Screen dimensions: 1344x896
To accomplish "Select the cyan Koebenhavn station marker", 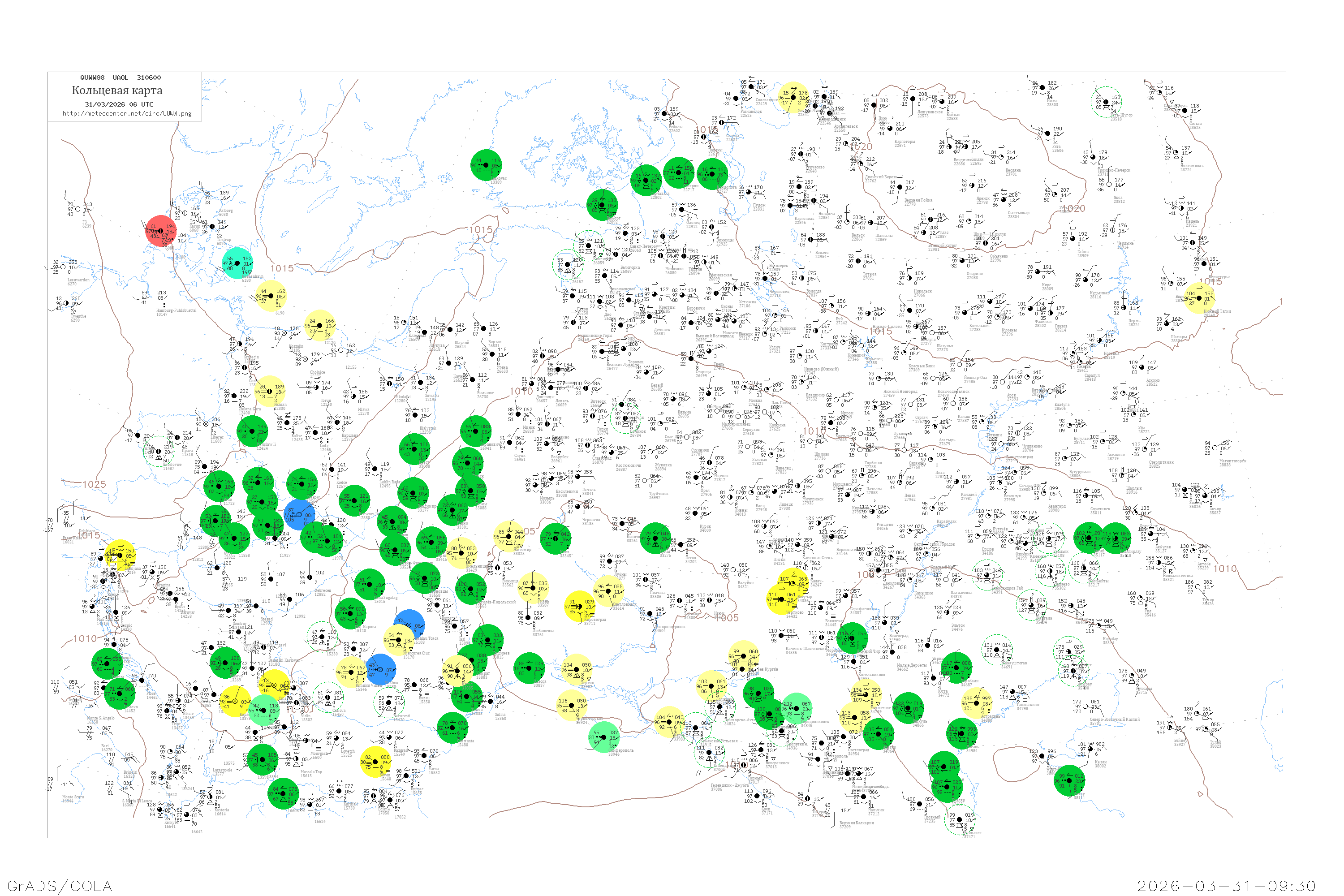I will point(238,263).
